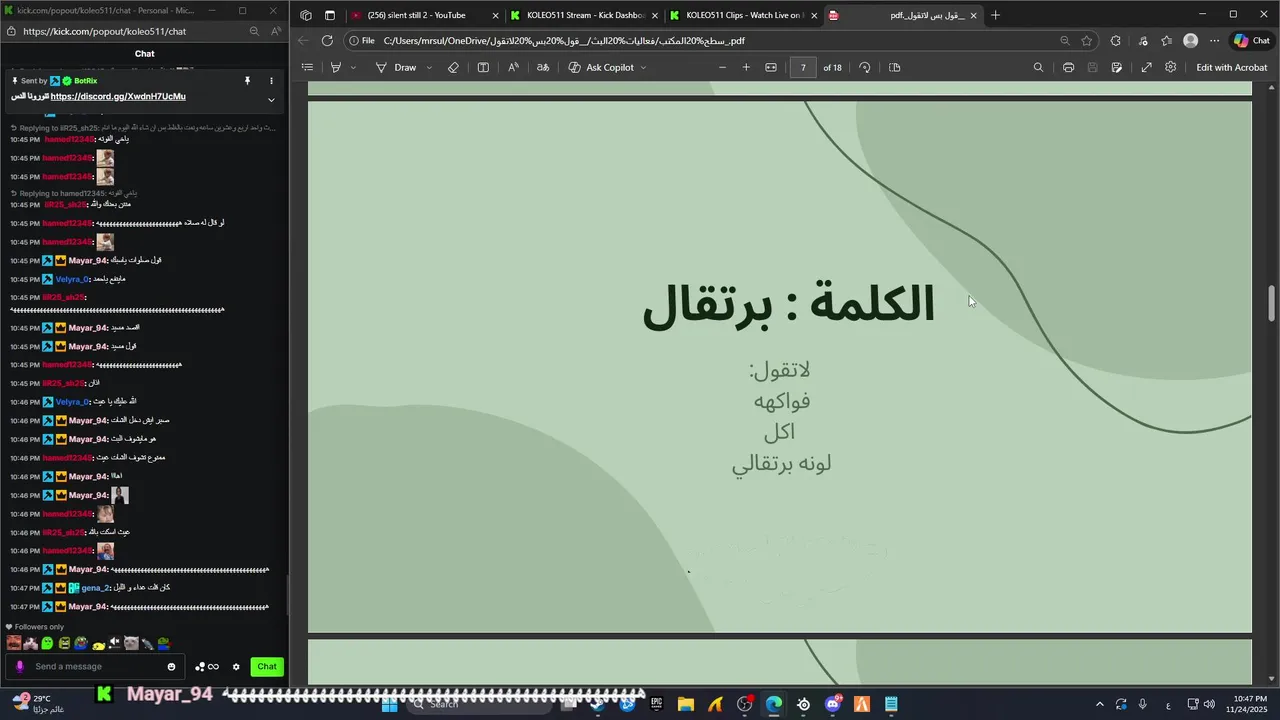Add this page to favorites star
Image resolution: width=1280 pixels, height=720 pixels.
pyautogui.click(x=1087, y=41)
